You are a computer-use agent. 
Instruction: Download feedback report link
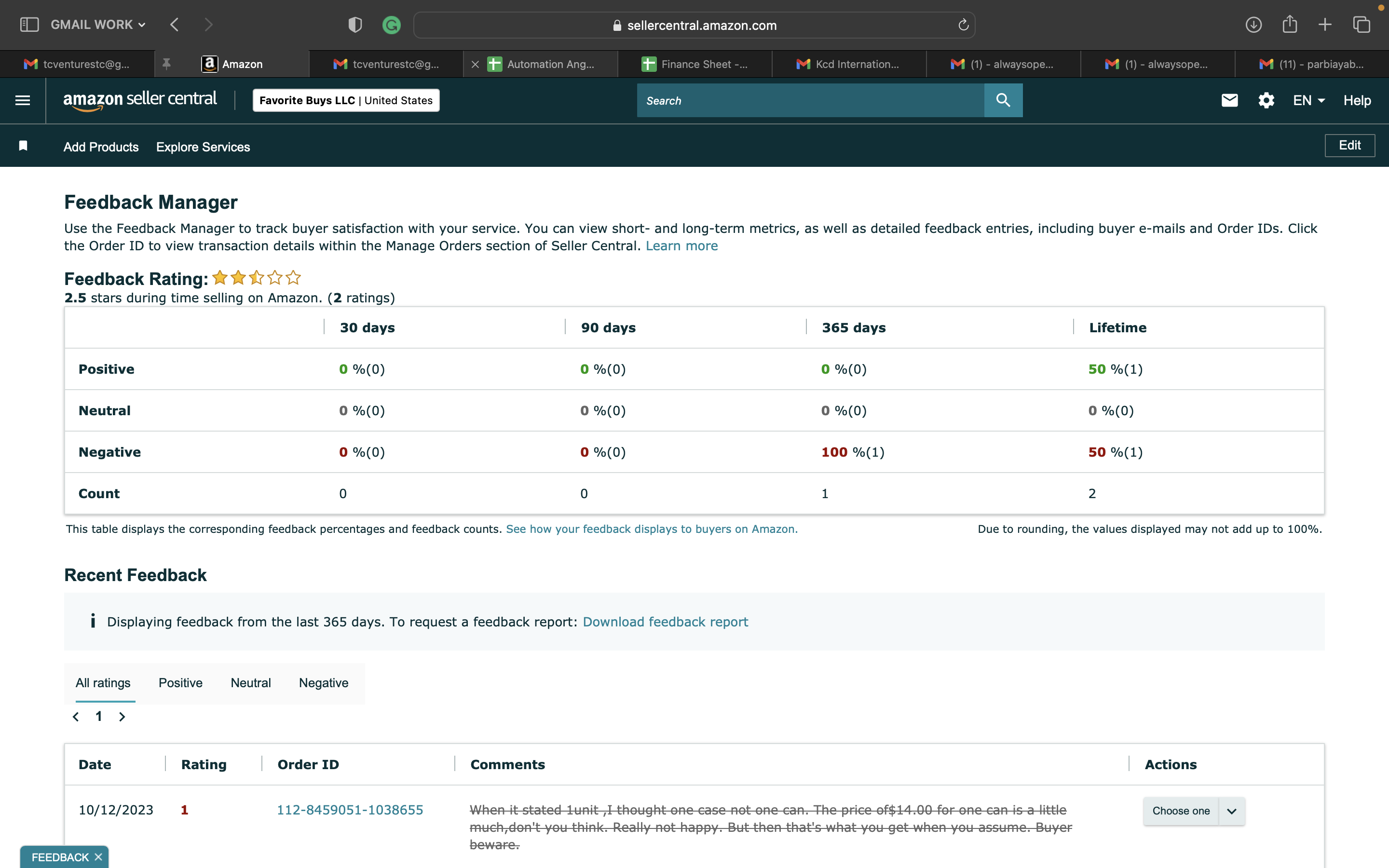[665, 622]
